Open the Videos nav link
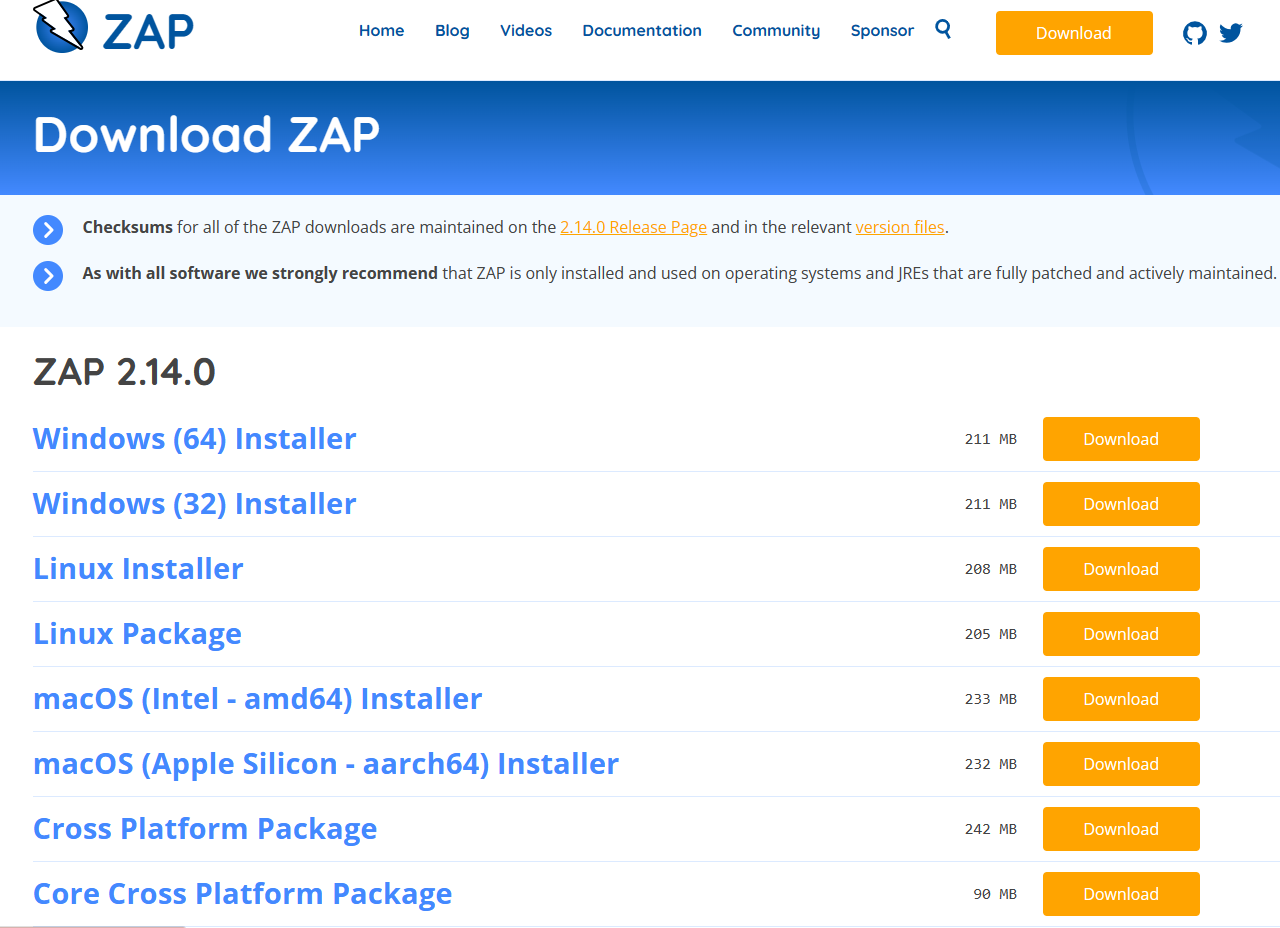 coord(526,31)
